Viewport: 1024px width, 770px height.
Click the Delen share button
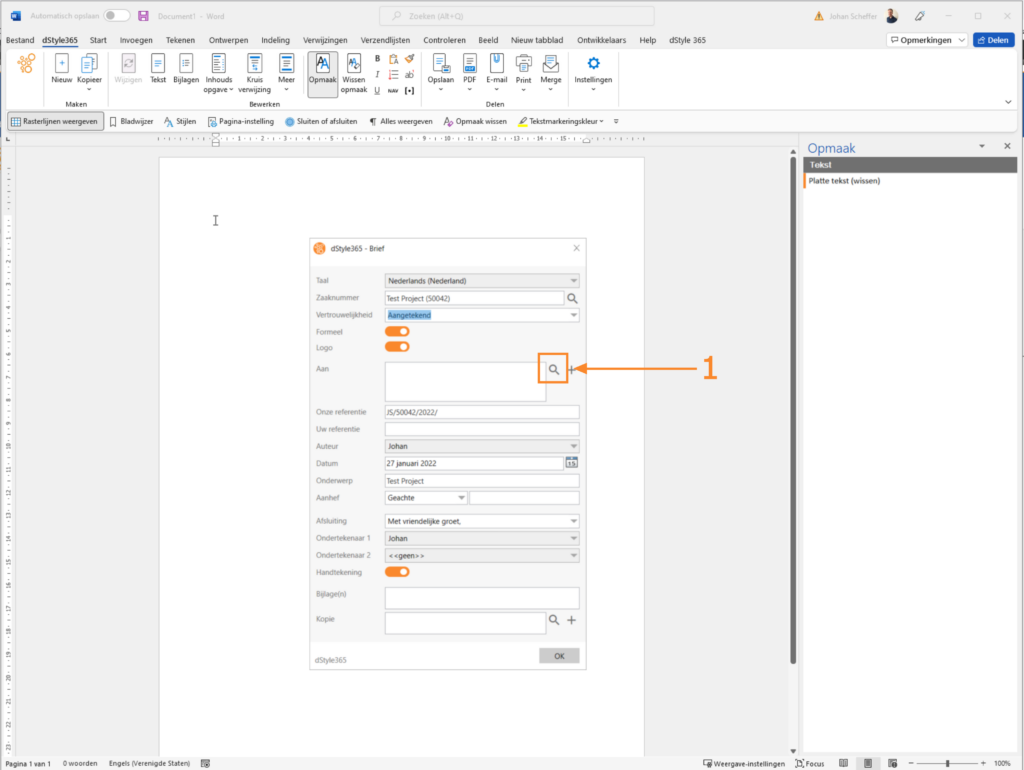point(993,40)
